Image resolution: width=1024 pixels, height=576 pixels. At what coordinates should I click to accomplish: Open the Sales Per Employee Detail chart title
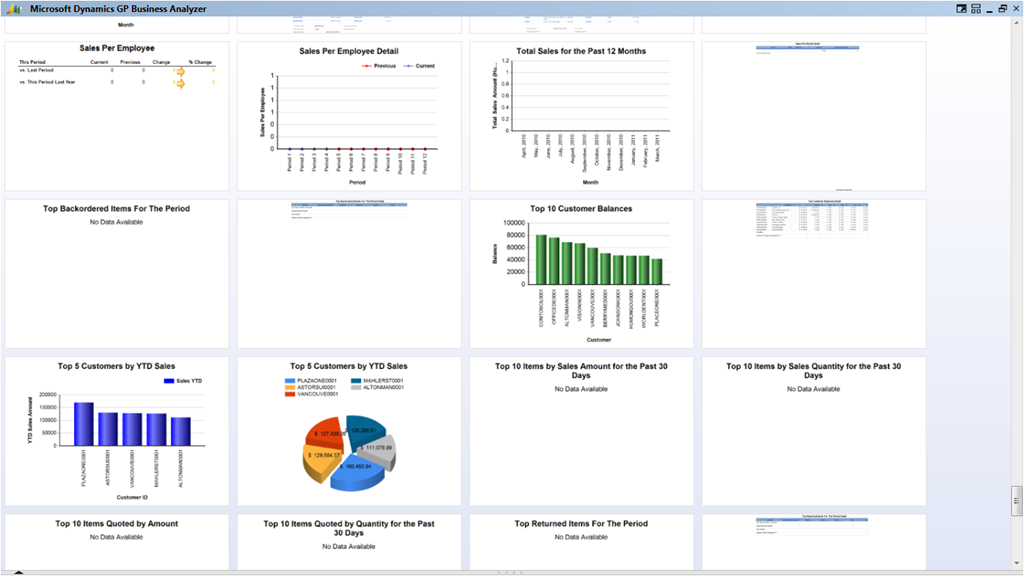coord(349,51)
